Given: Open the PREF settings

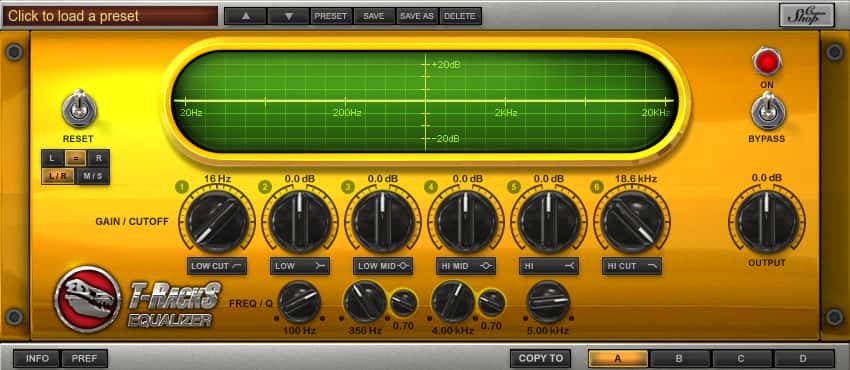Looking at the screenshot, I should click(x=84, y=358).
